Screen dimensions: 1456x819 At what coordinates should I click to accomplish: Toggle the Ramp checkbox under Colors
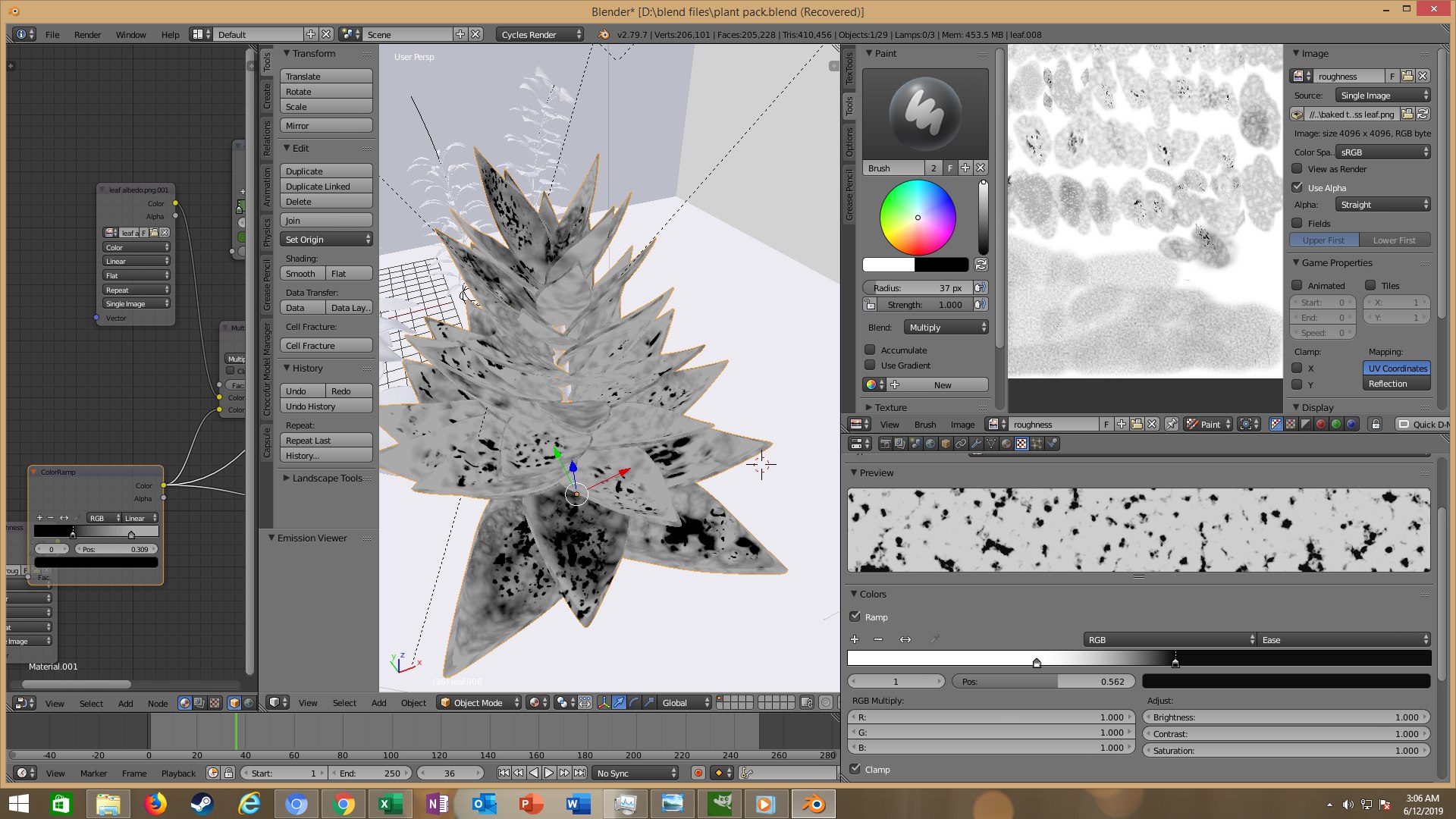[855, 617]
